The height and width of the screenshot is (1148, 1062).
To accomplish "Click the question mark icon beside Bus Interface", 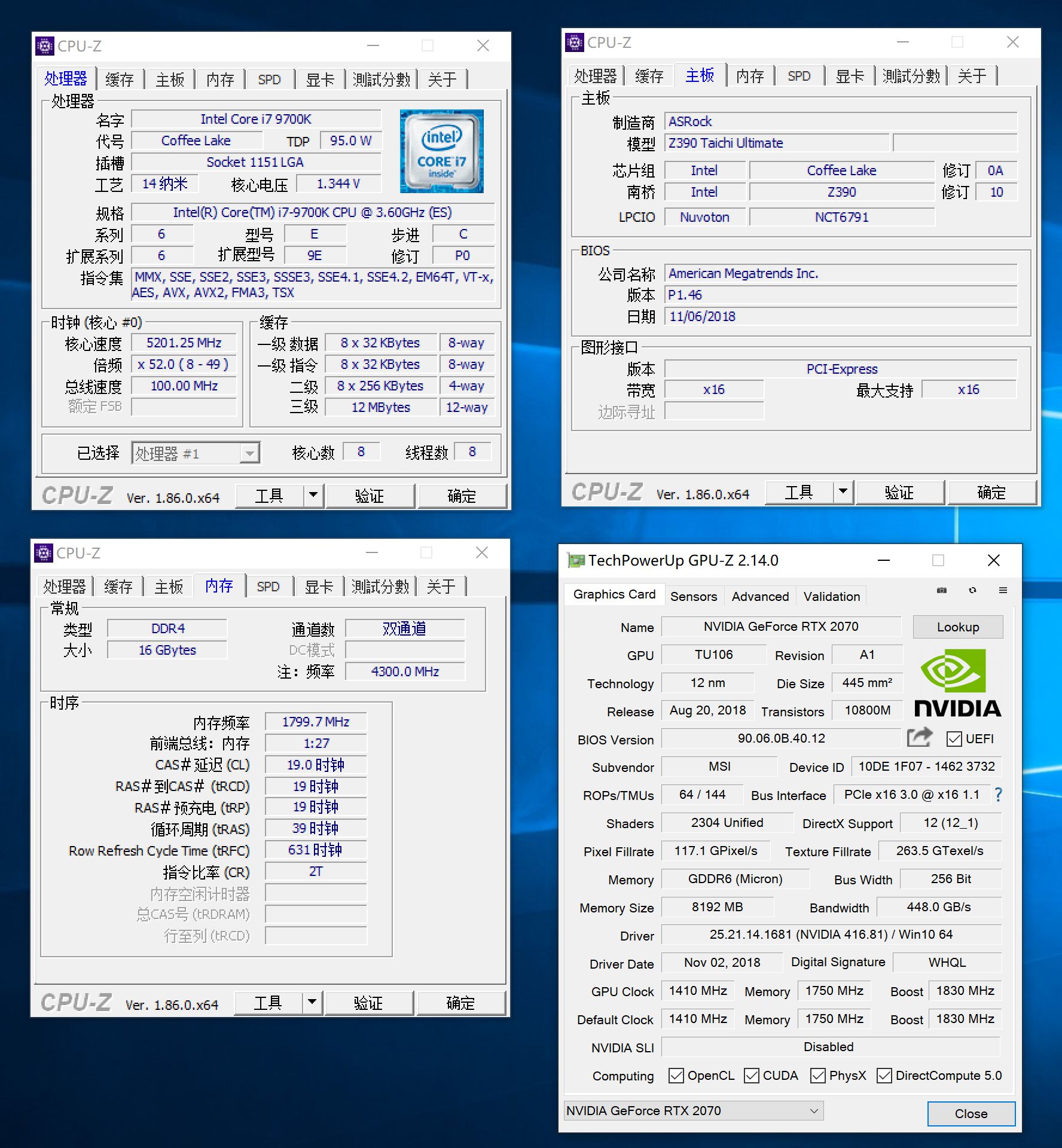I will point(999,795).
